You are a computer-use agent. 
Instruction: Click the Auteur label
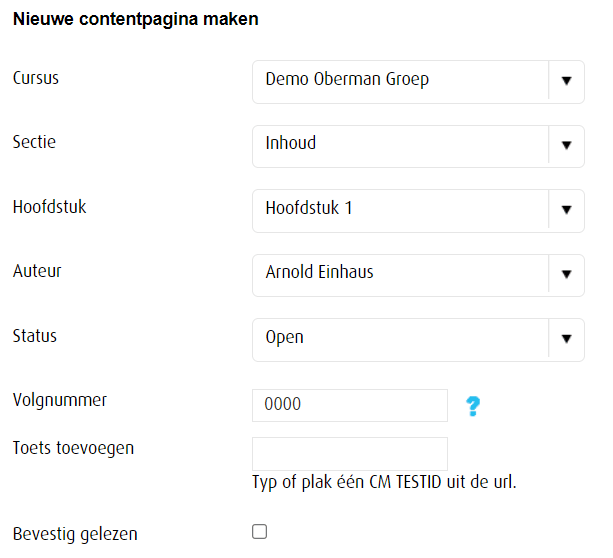click(37, 270)
